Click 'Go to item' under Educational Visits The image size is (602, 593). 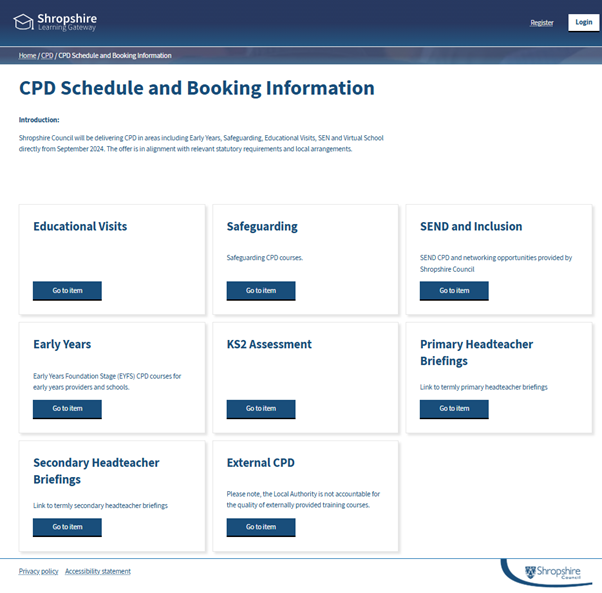67,291
